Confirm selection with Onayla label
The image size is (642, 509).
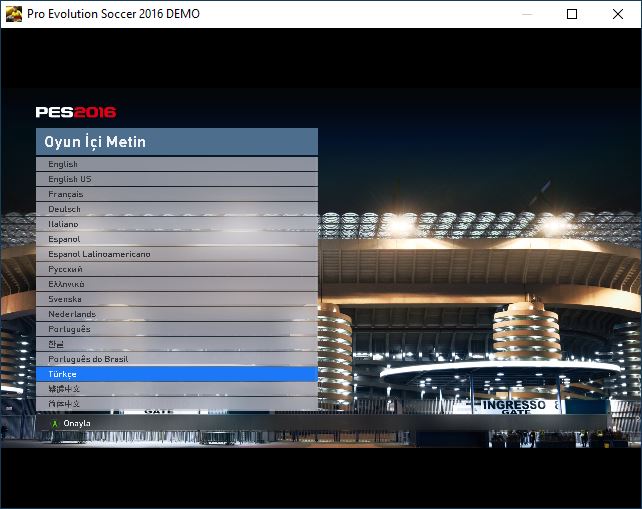[x=77, y=423]
